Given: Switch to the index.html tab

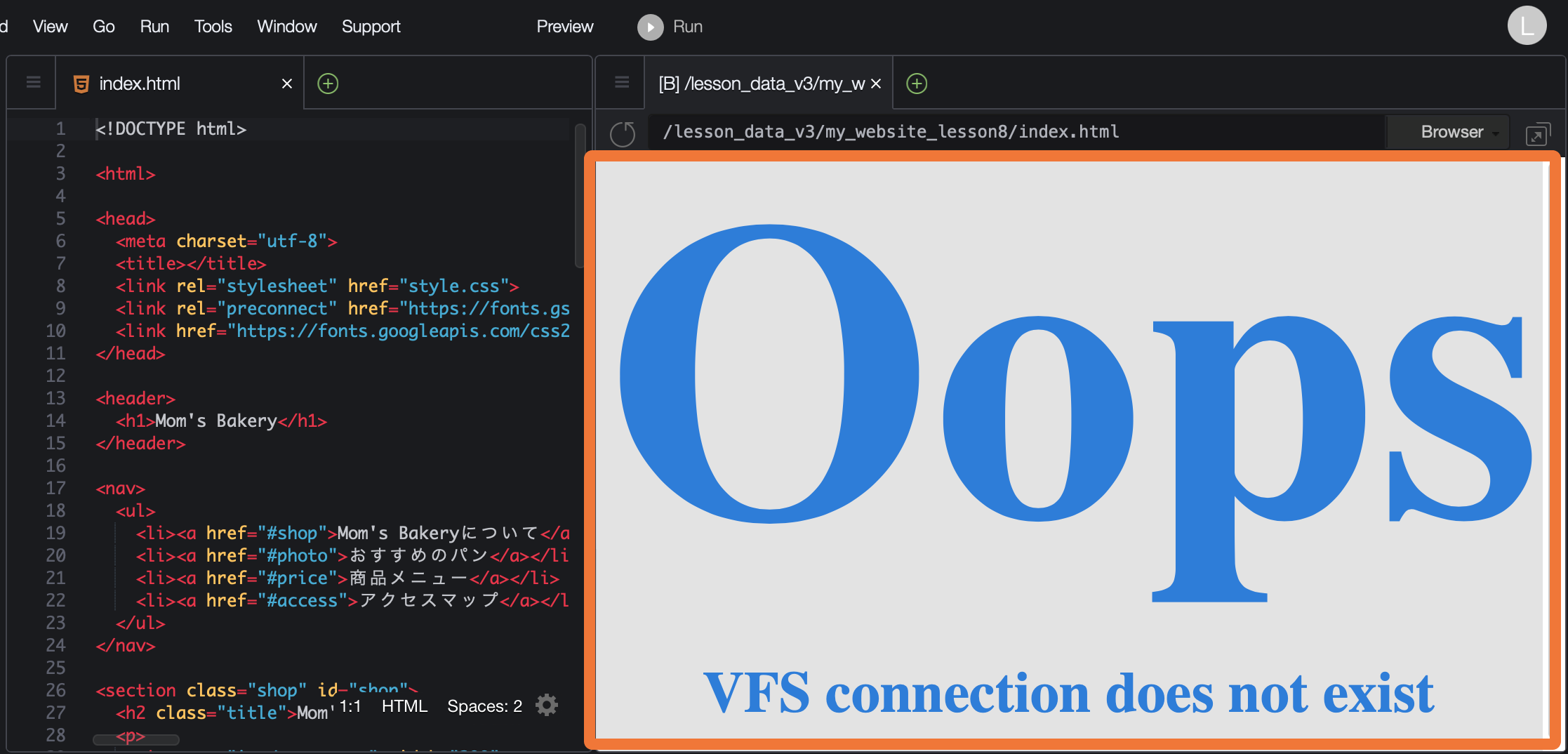Looking at the screenshot, I should click(140, 84).
